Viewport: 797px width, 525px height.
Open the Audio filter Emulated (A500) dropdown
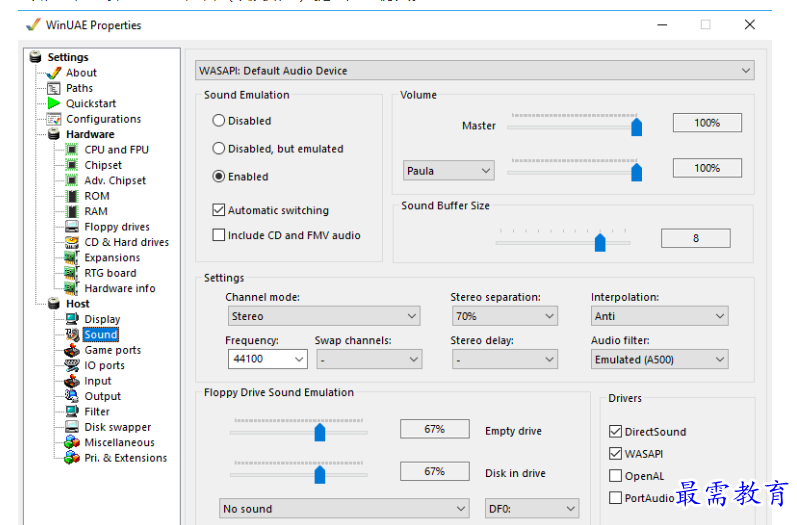coord(660,359)
